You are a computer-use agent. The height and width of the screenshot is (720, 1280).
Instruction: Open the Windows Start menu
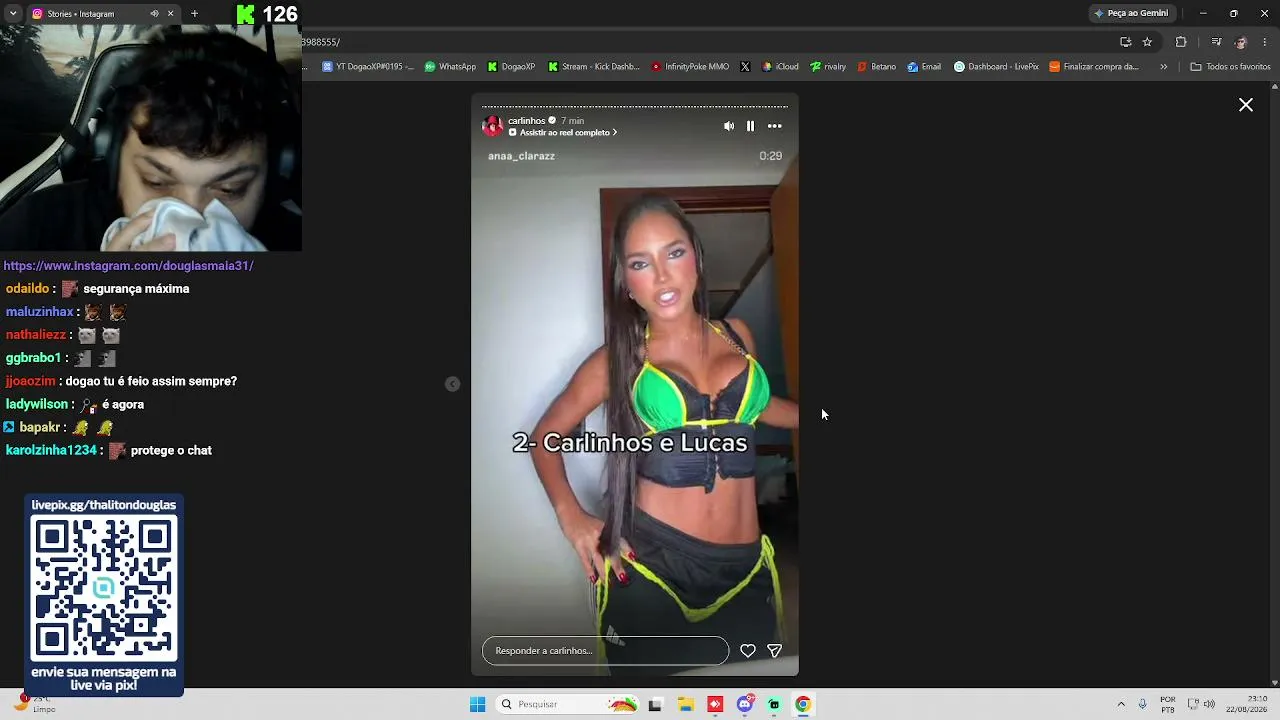478,704
